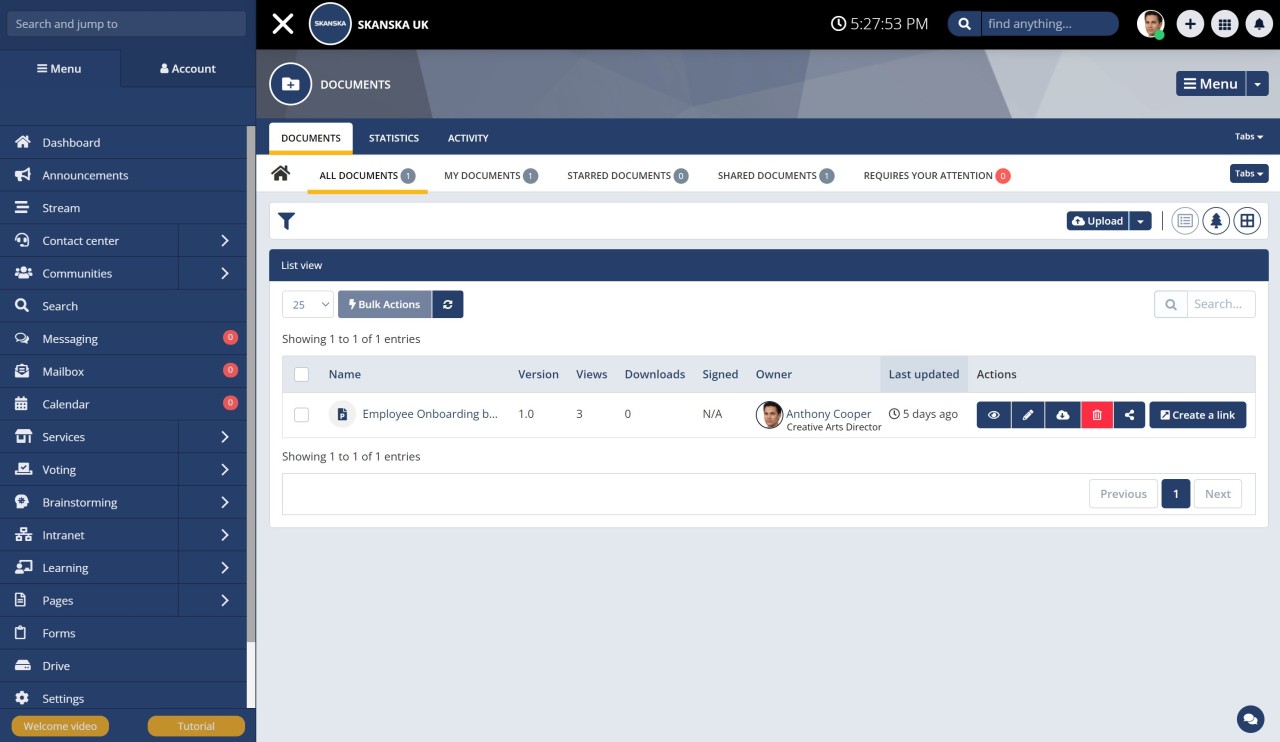Delete the document with the red trash icon

click(x=1096, y=415)
